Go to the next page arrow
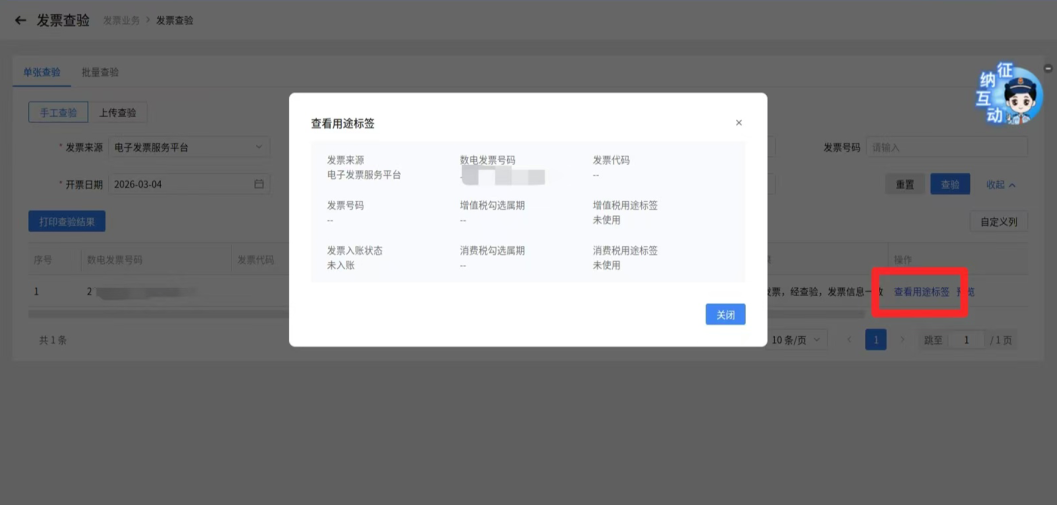The width and height of the screenshot is (1057, 505). coord(902,340)
